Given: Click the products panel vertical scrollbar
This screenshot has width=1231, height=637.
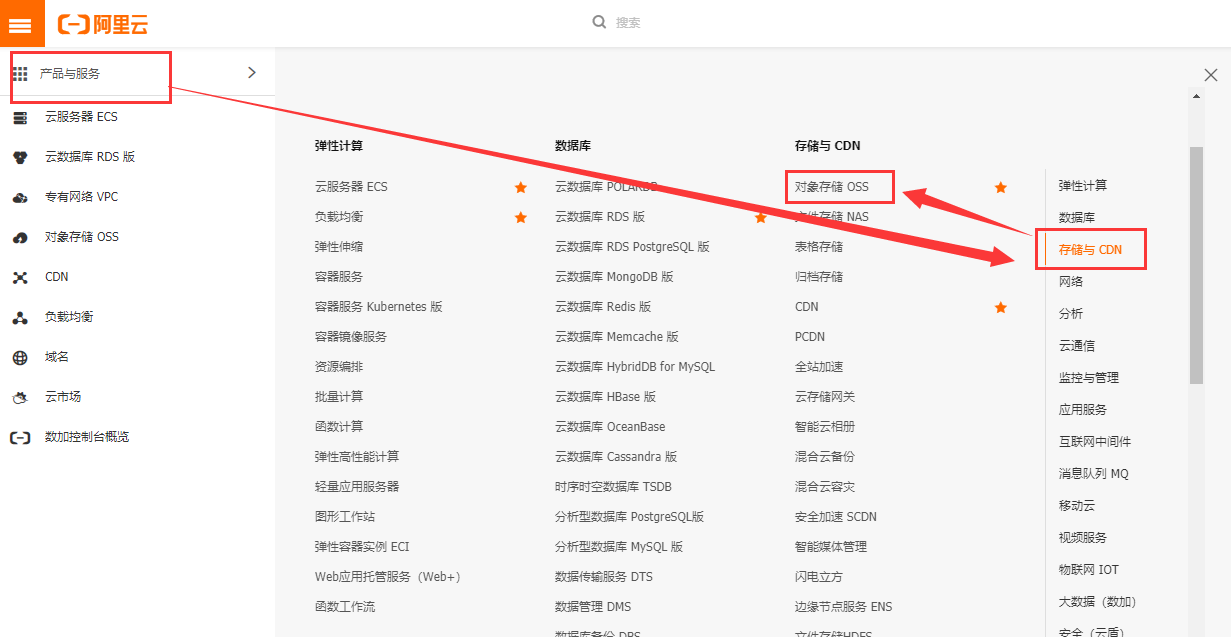Looking at the screenshot, I should pos(1196,265).
